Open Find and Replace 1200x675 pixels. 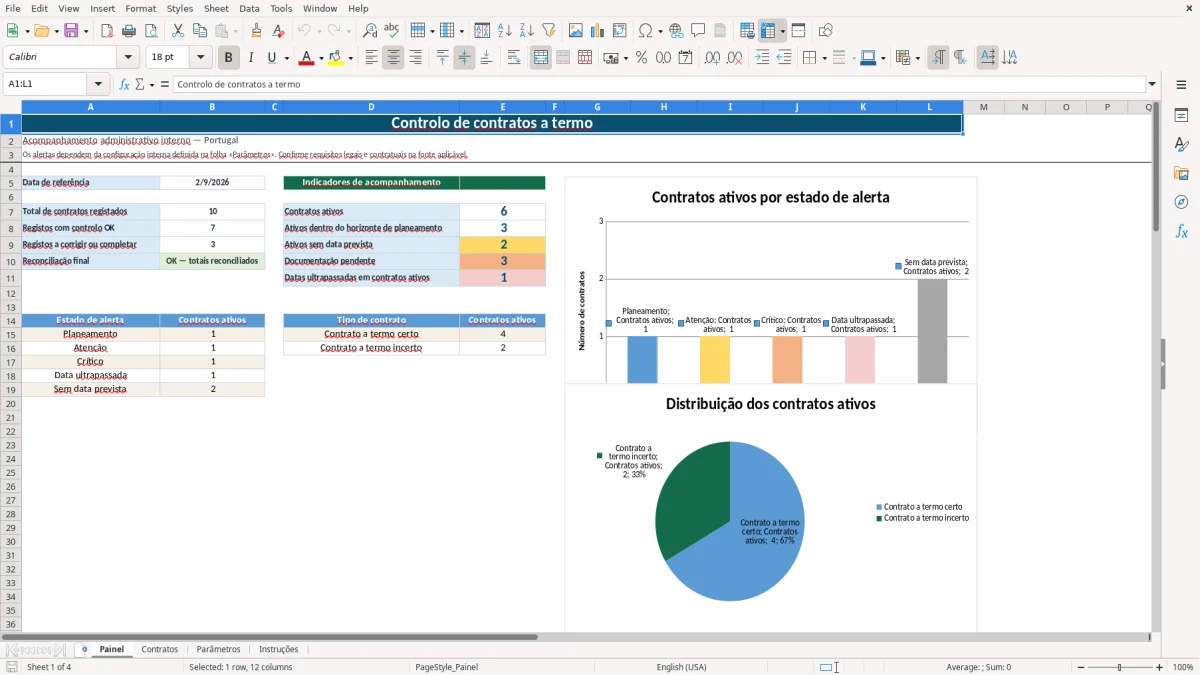point(370,31)
